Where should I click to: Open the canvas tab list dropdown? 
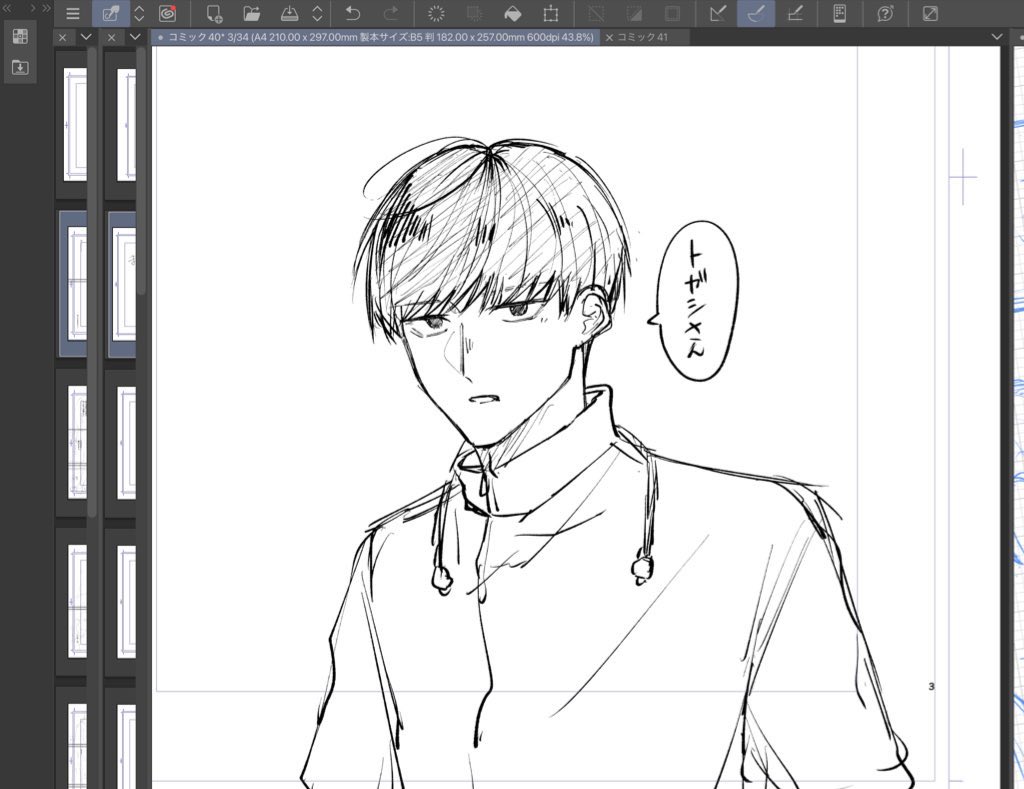click(997, 37)
